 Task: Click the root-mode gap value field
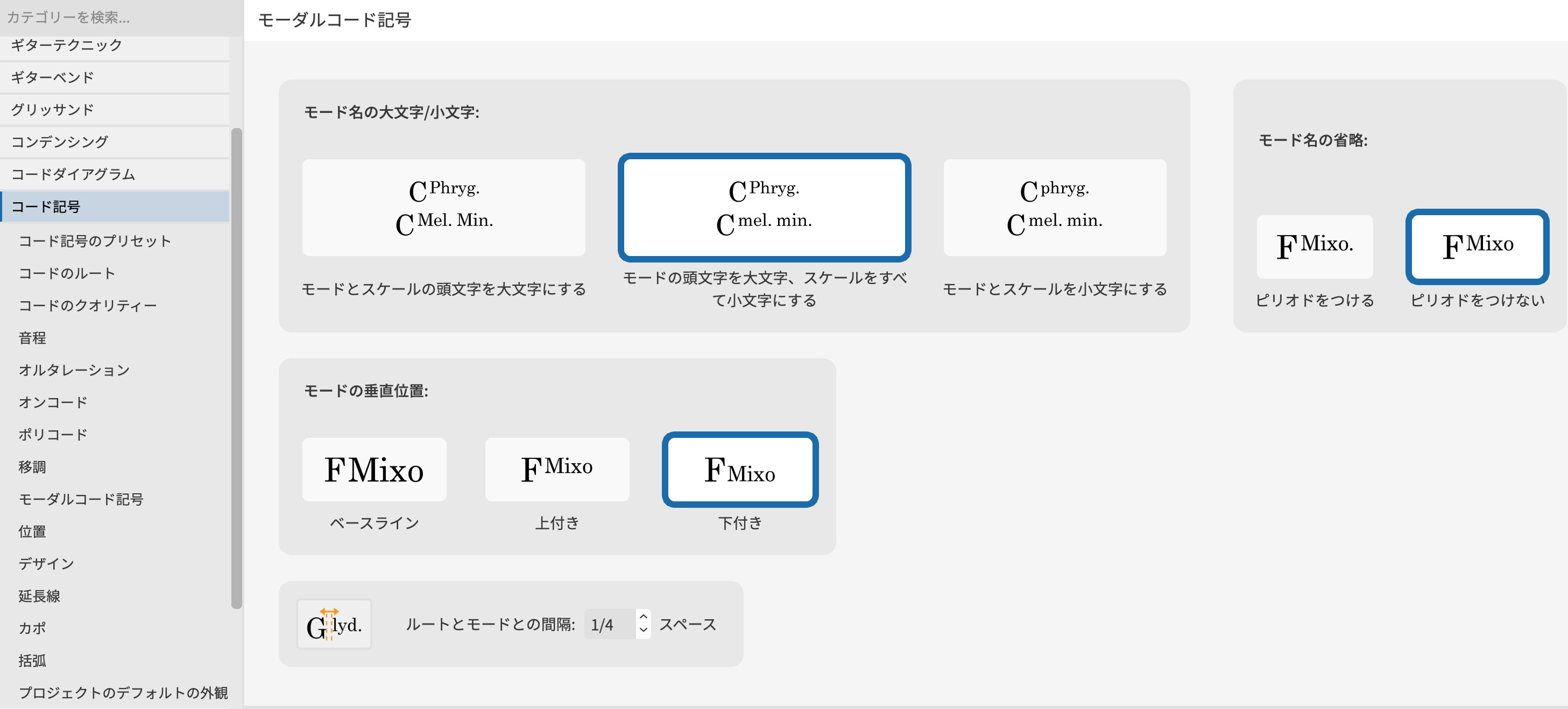tap(610, 625)
